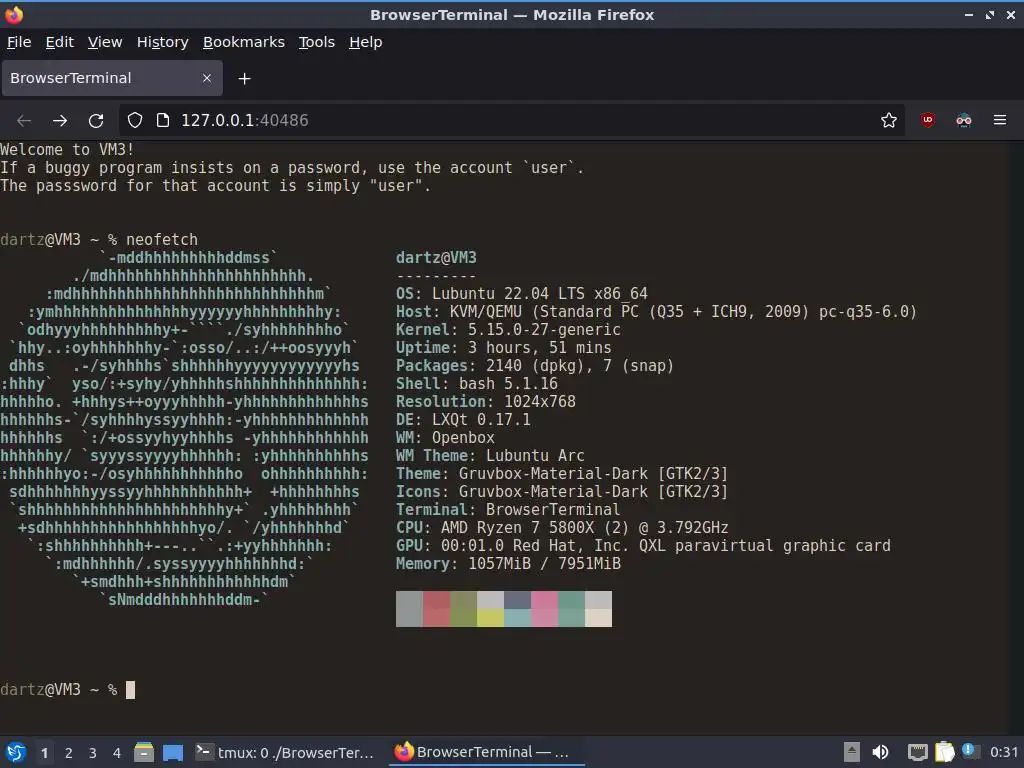This screenshot has height=768, width=1024.
Task: Go back with the browser back arrow
Action: tap(24, 120)
